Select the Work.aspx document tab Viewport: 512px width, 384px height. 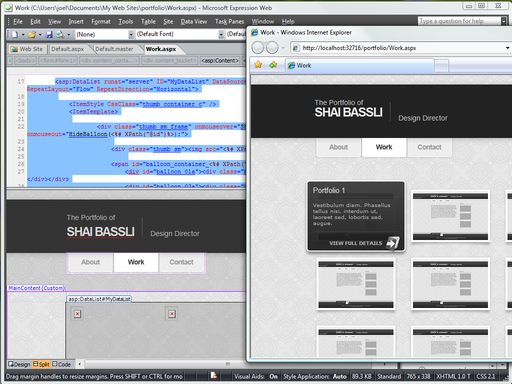pyautogui.click(x=161, y=49)
